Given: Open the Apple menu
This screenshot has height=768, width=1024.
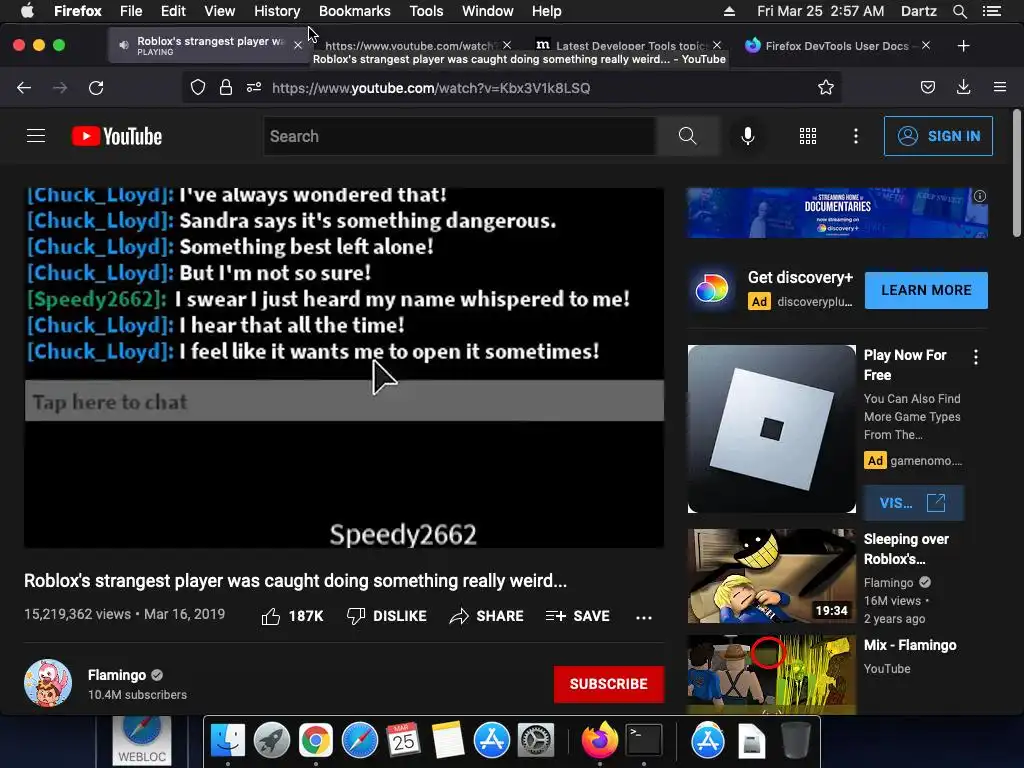Looking at the screenshot, I should tap(27, 11).
